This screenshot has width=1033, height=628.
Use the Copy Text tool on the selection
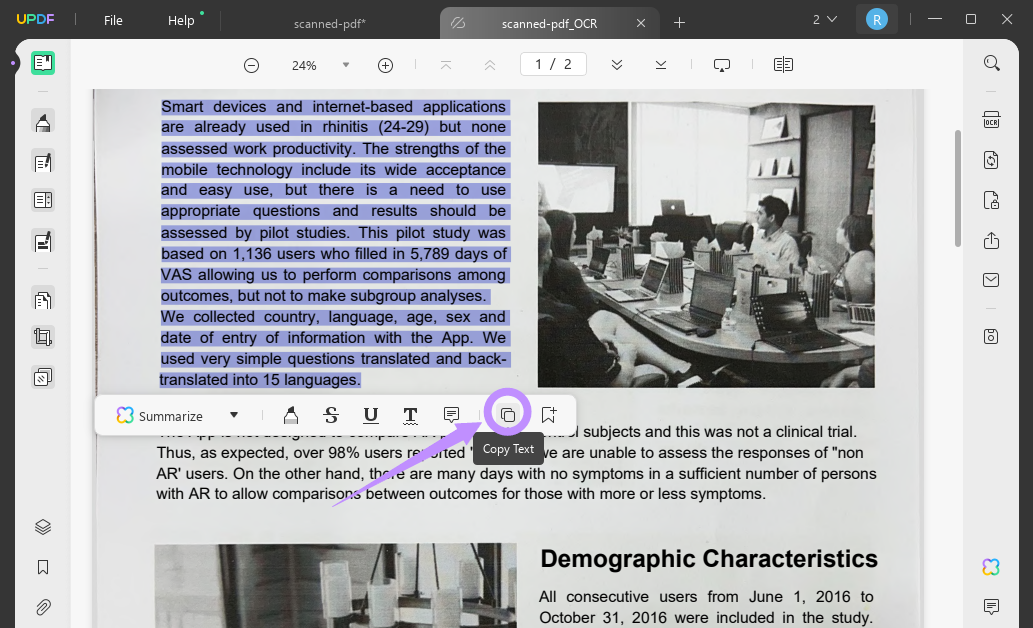508,413
